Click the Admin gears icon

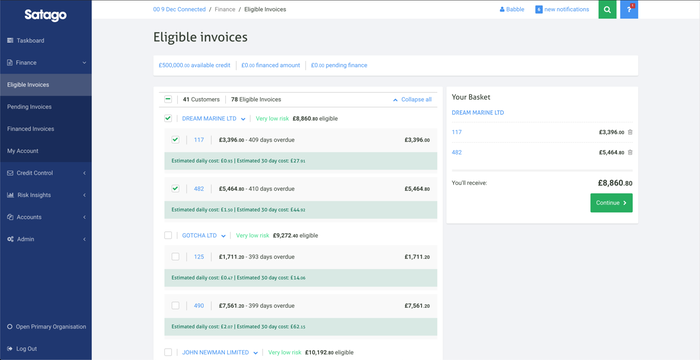coord(10,239)
